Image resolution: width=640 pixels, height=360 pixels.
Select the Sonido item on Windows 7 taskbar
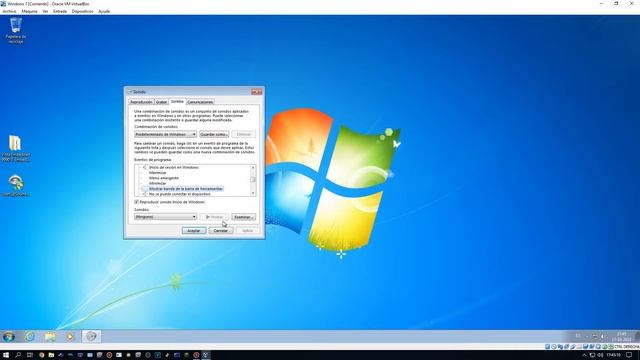[91, 336]
